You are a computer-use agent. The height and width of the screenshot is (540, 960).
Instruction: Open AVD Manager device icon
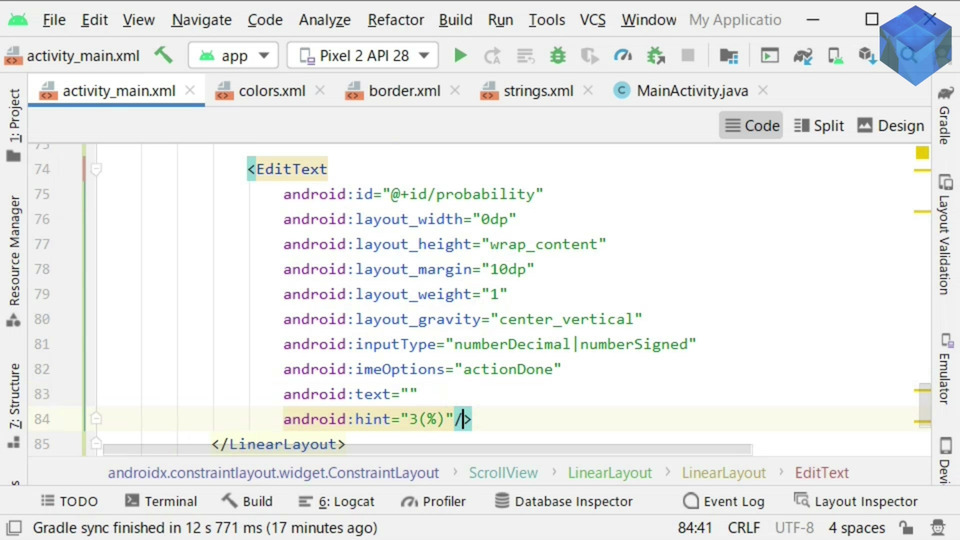coord(835,56)
